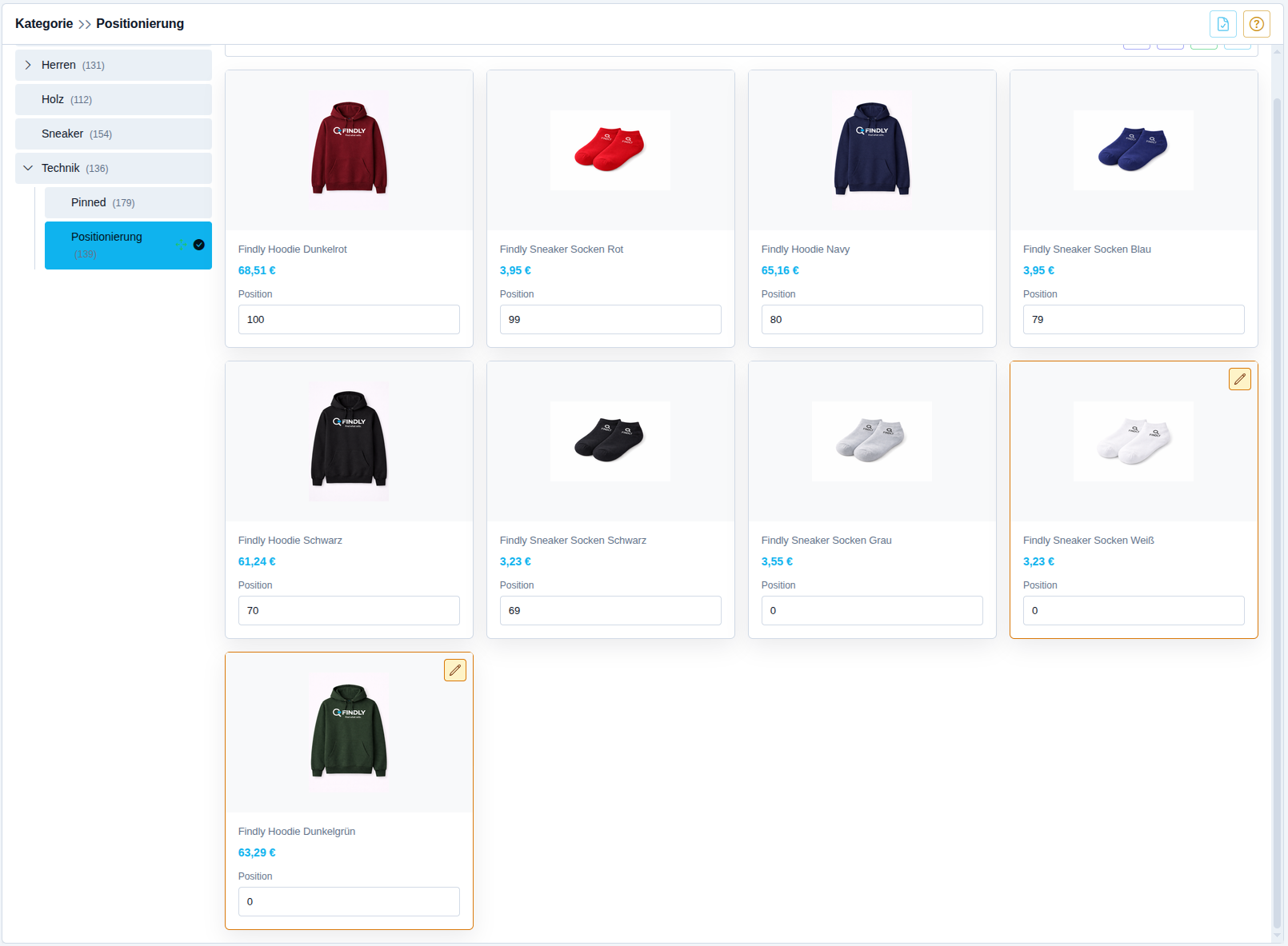Screen dimensions: 1288x946
Task: Click the green move icon on Positionierung
Action: (x=182, y=245)
